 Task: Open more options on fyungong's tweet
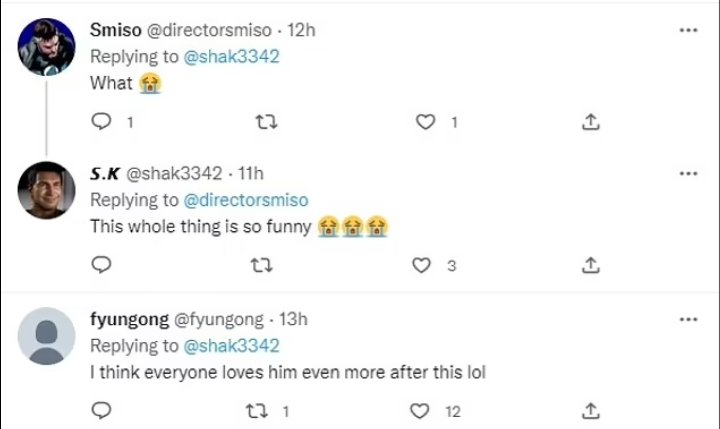pyautogui.click(x=688, y=319)
